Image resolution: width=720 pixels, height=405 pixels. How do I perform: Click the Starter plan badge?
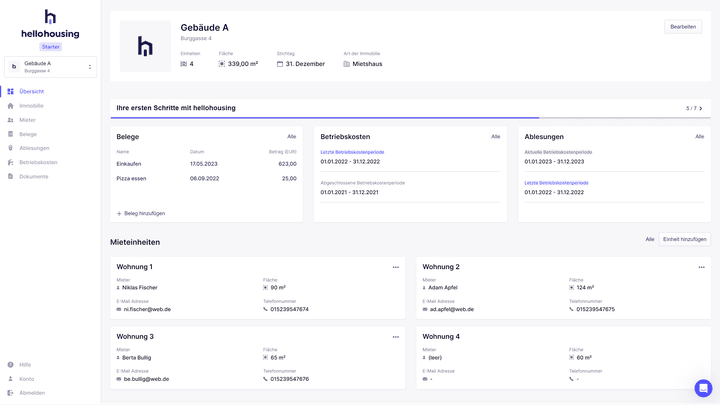pos(51,47)
